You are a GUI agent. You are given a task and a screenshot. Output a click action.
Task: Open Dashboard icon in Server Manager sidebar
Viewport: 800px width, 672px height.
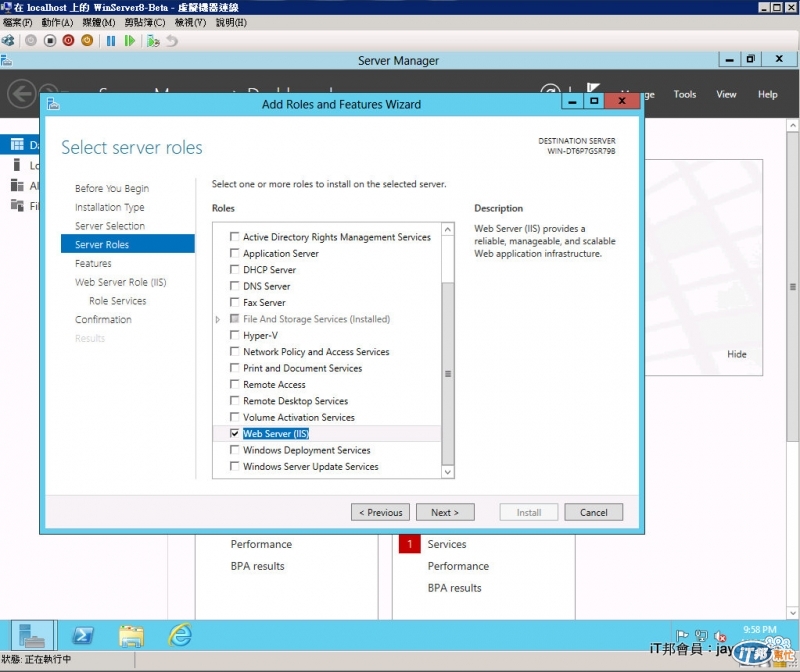tap(17, 145)
